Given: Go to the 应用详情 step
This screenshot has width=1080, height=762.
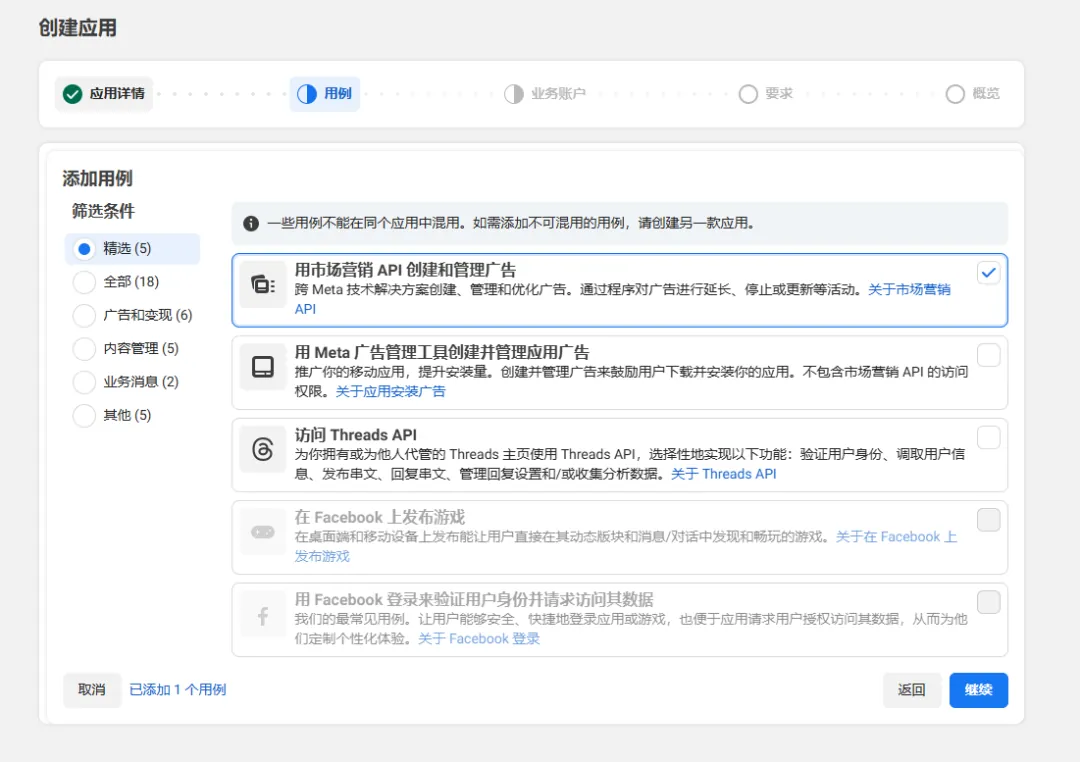Looking at the screenshot, I should (x=104, y=94).
